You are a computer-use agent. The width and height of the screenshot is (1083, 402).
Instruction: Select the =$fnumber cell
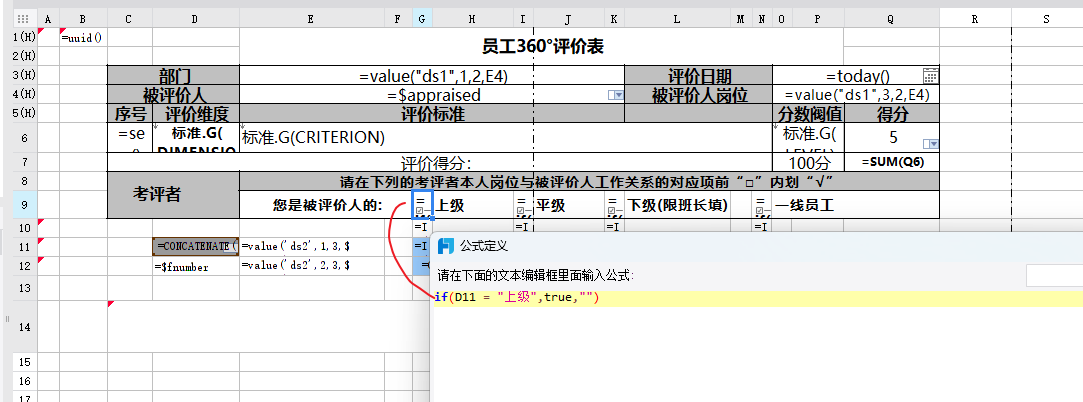tap(195, 266)
